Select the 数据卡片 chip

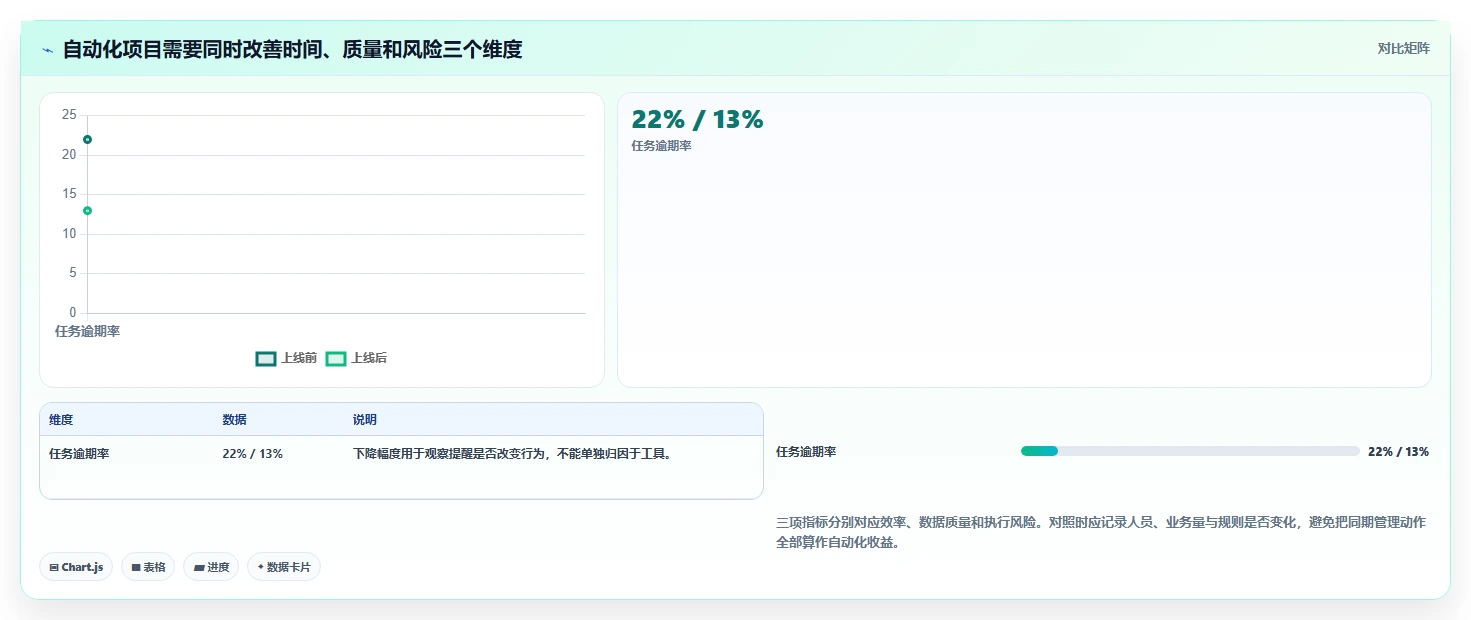(284, 567)
